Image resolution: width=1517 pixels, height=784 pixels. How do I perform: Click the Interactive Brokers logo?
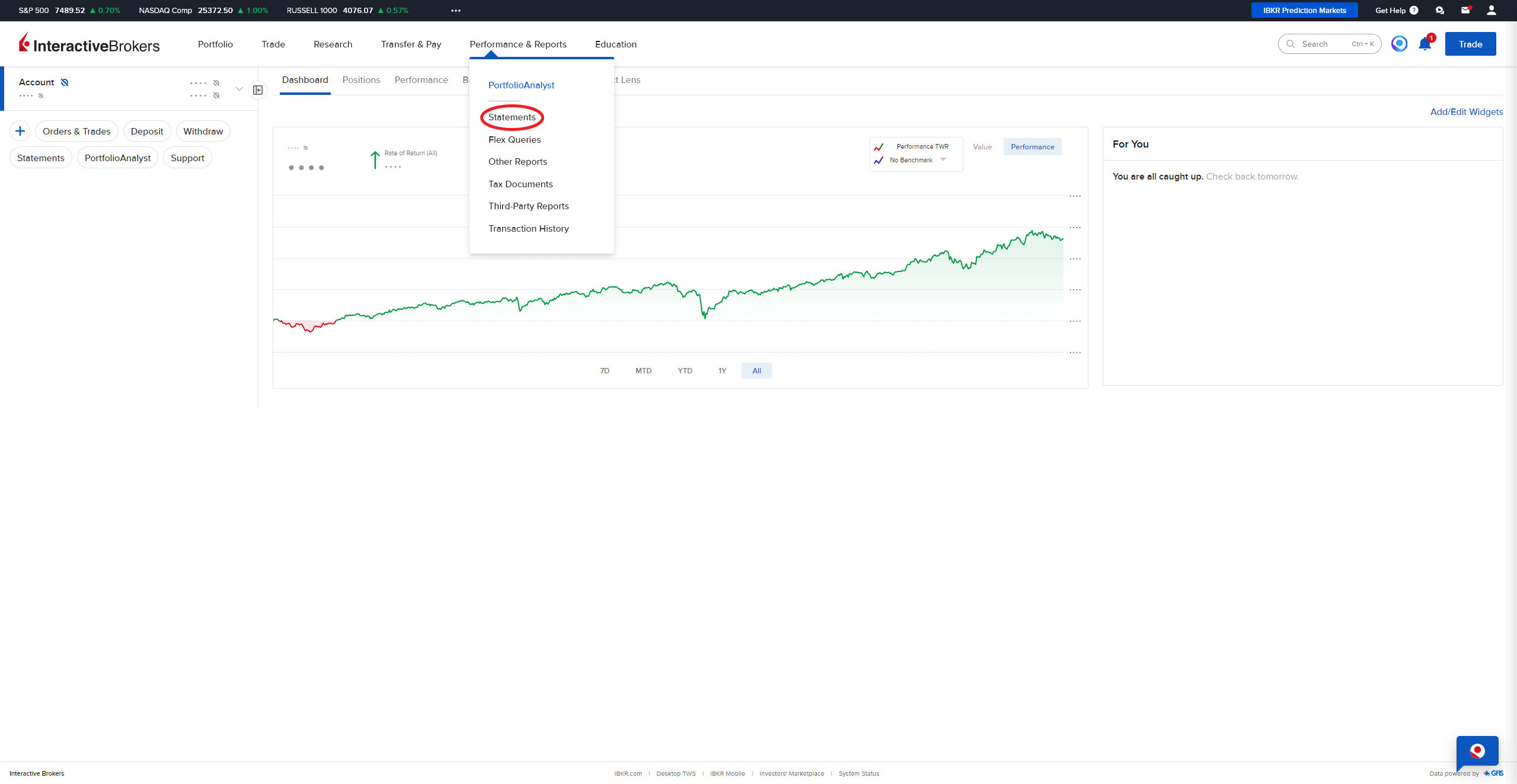coord(89,44)
